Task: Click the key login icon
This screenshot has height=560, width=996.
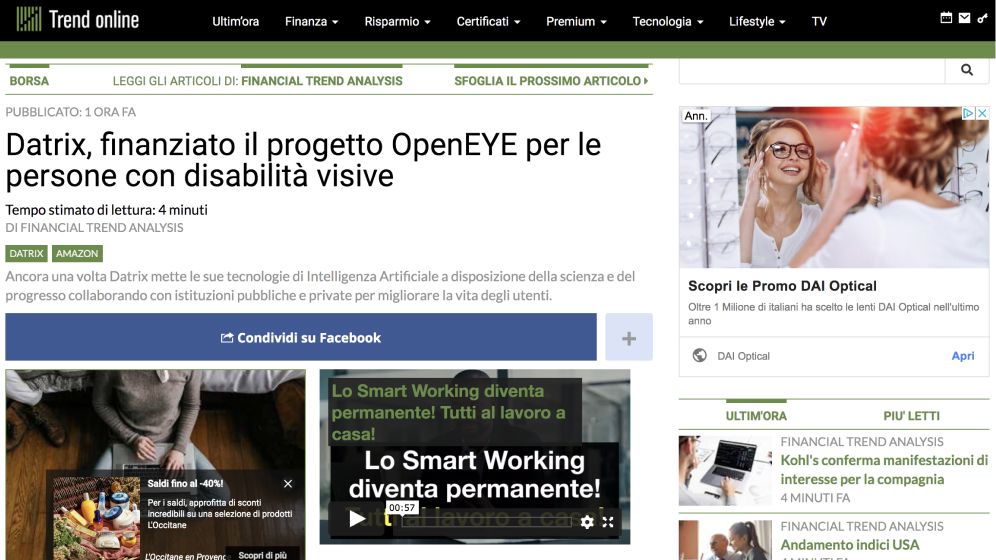Action: click(982, 18)
